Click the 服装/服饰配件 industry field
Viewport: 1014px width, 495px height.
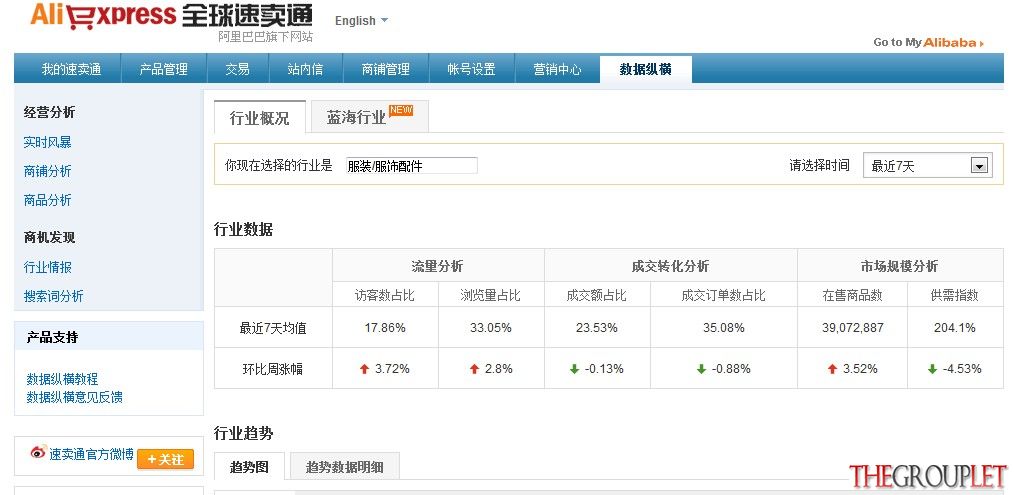tap(412, 166)
